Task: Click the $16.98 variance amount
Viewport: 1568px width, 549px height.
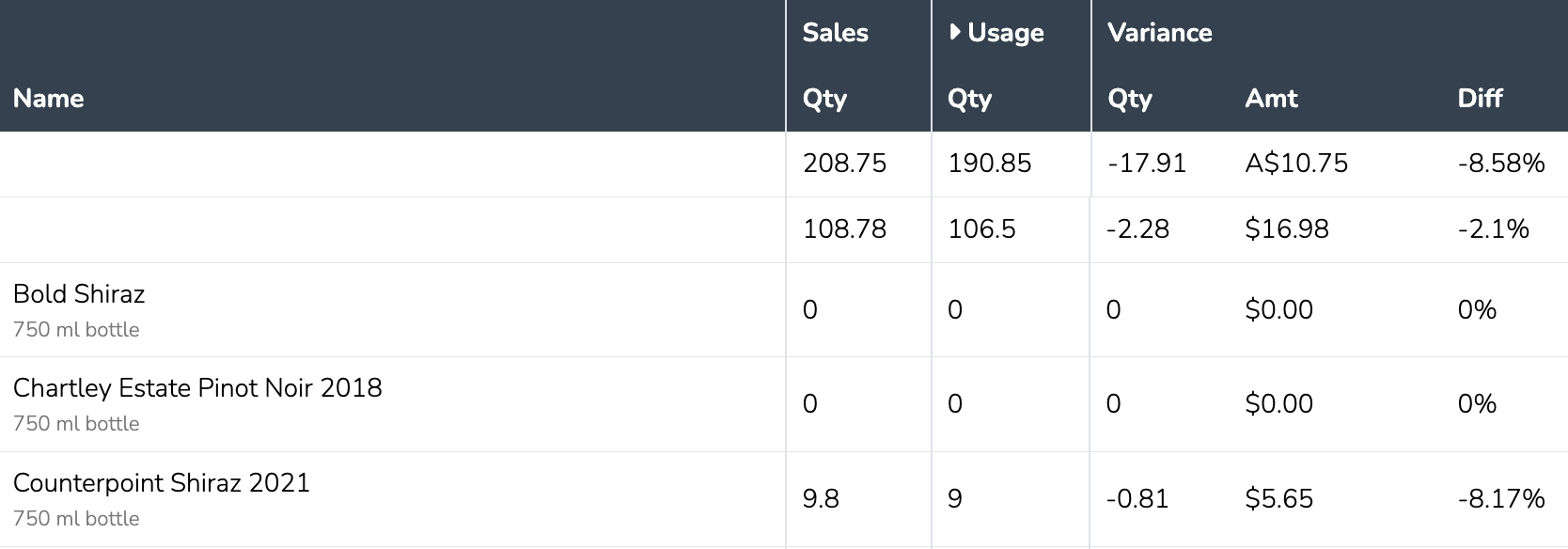Action: 1286,229
